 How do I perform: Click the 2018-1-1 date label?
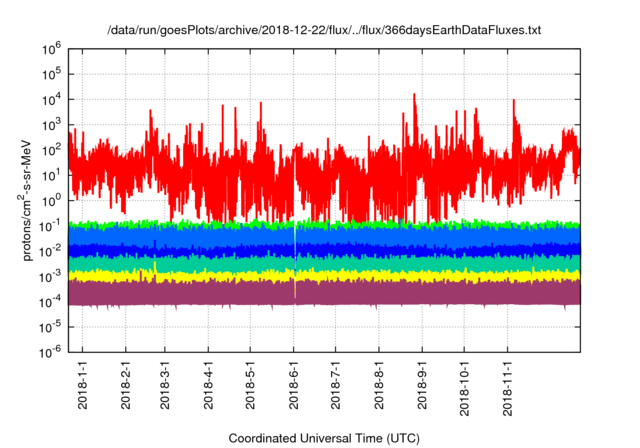(82, 385)
